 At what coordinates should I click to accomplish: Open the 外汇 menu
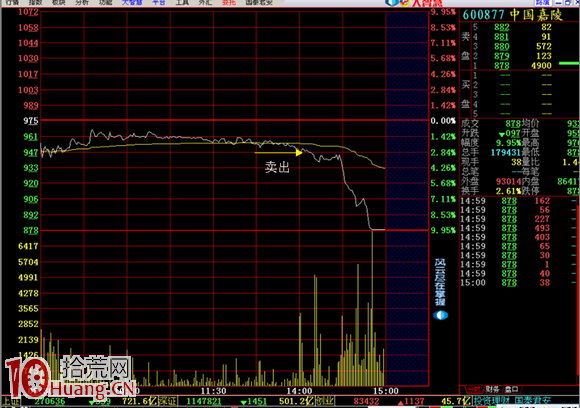(x=205, y=3)
